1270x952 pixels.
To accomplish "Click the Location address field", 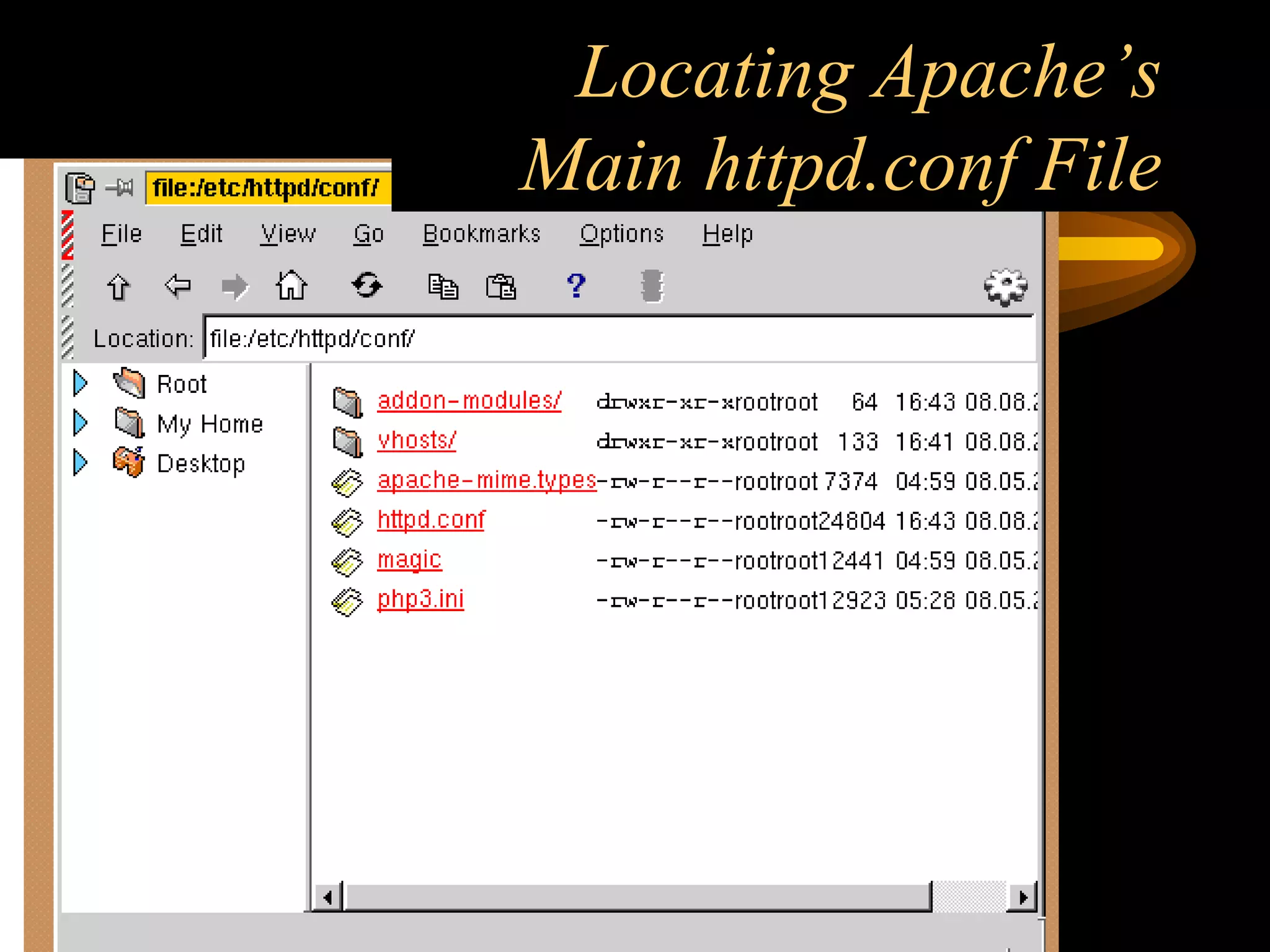I will (x=619, y=338).
